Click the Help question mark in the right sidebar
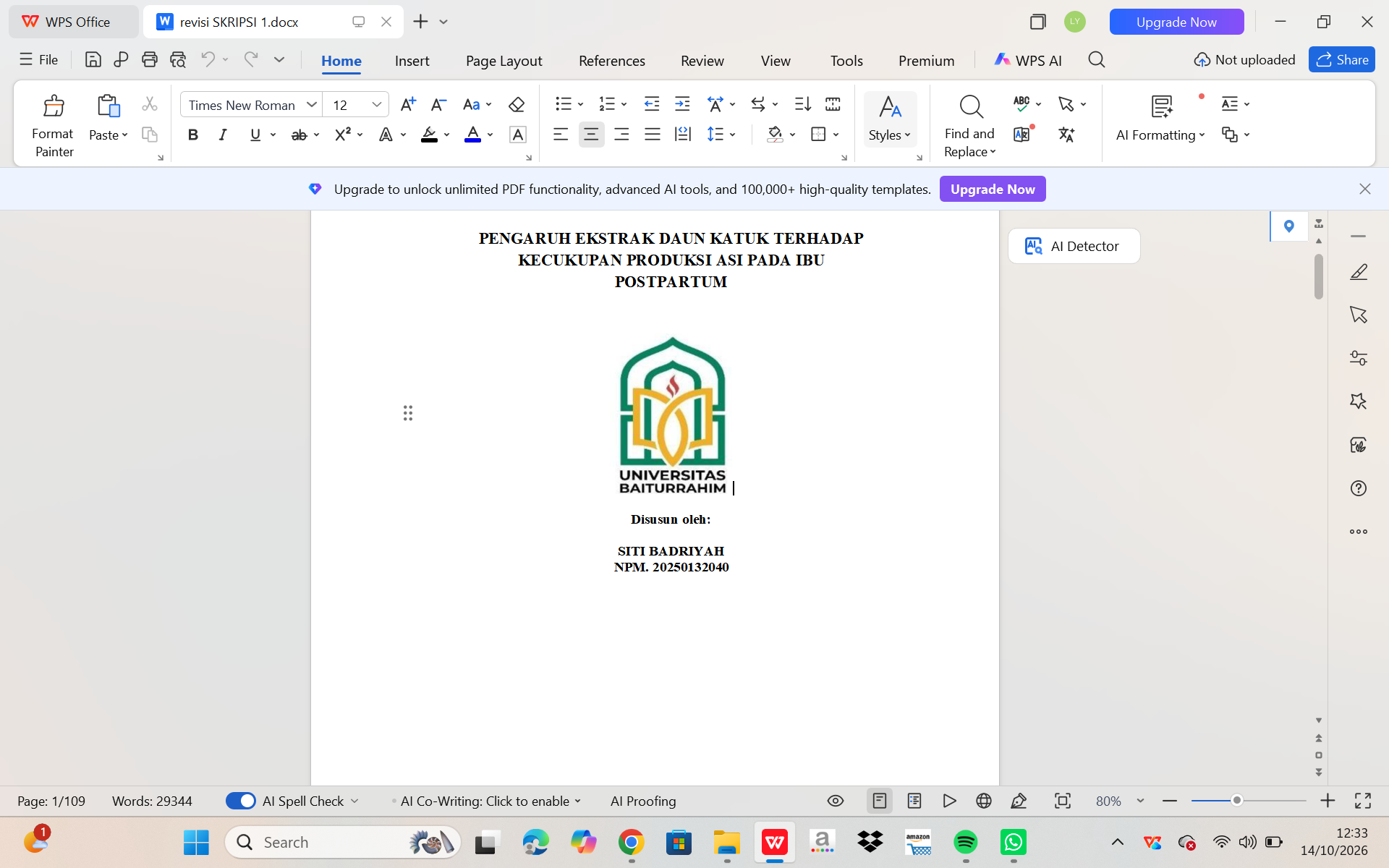 [1359, 488]
